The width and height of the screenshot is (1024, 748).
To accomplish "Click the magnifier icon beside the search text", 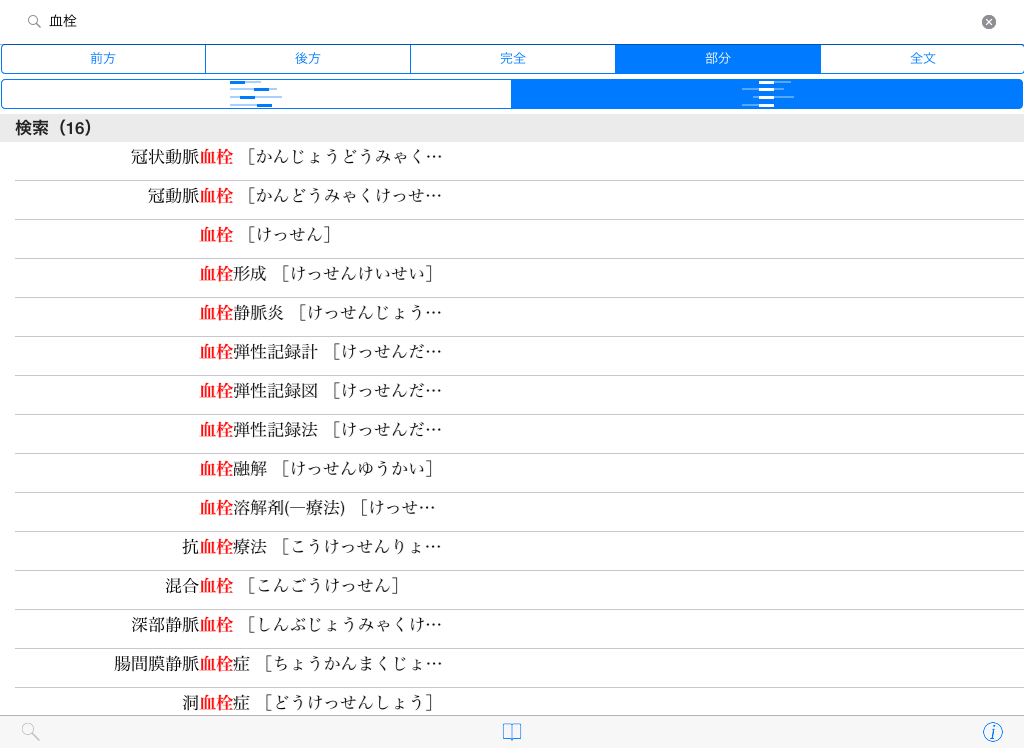I will (34, 21).
